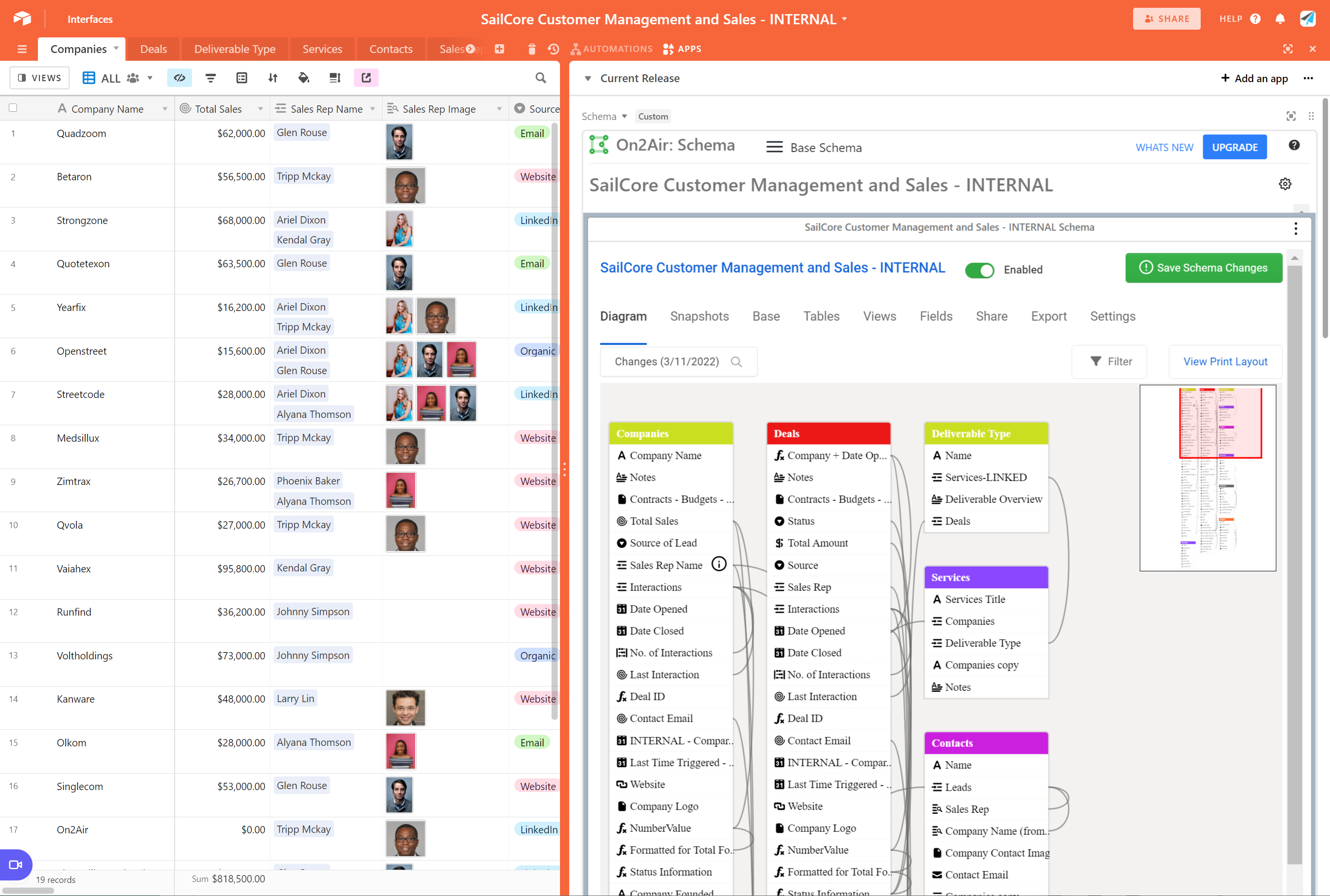Open the View Print Layout link
This screenshot has width=1330, height=896.
pos(1225,362)
